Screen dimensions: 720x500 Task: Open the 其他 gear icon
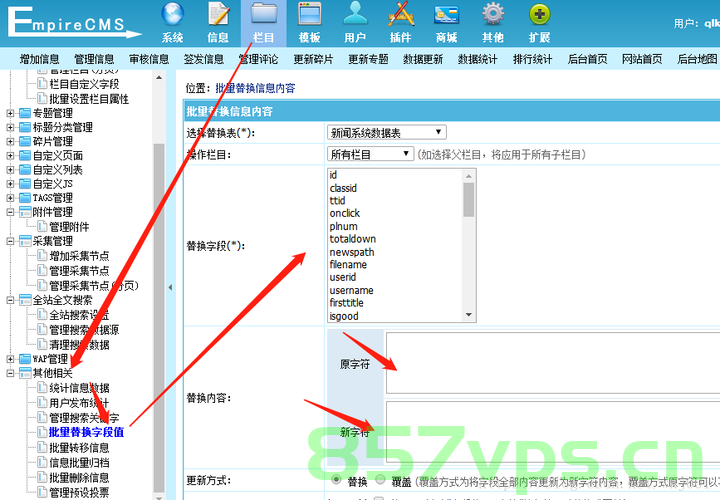point(493,14)
